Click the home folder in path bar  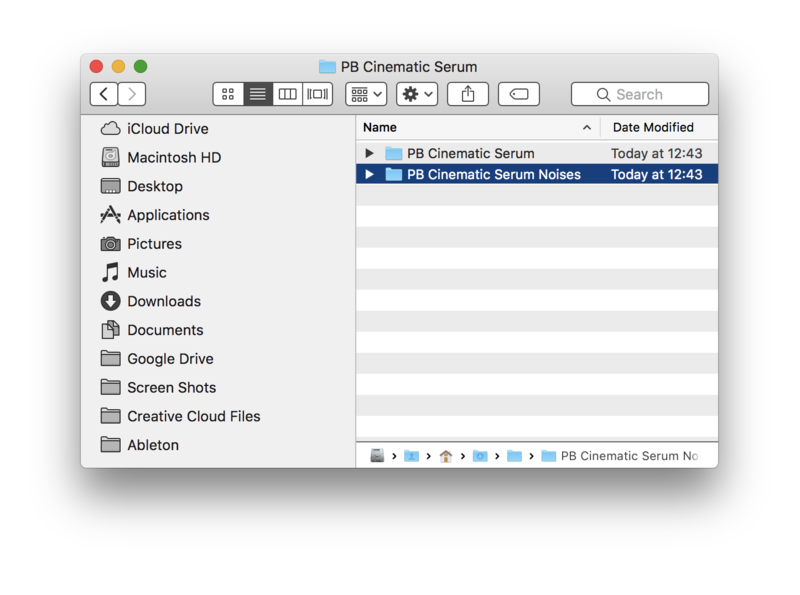click(446, 456)
